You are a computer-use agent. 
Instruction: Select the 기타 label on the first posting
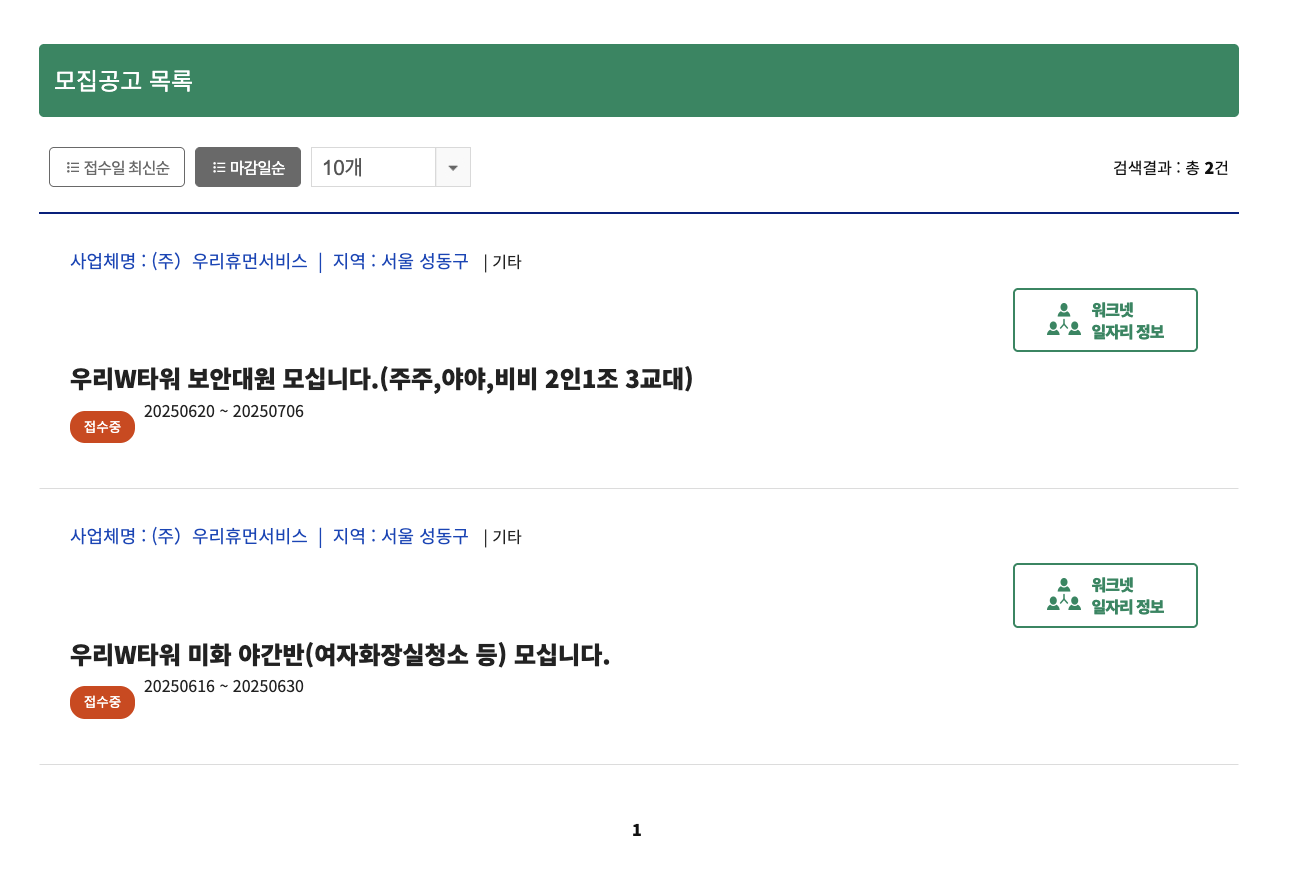(505, 261)
